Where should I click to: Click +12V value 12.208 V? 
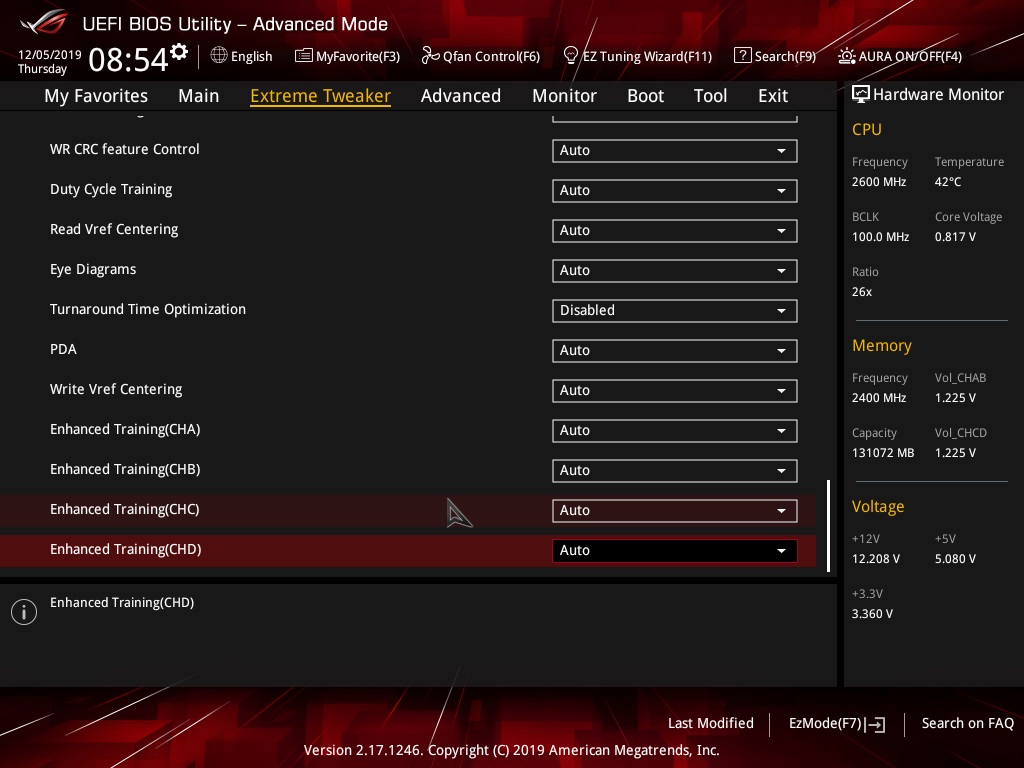[x=876, y=559]
